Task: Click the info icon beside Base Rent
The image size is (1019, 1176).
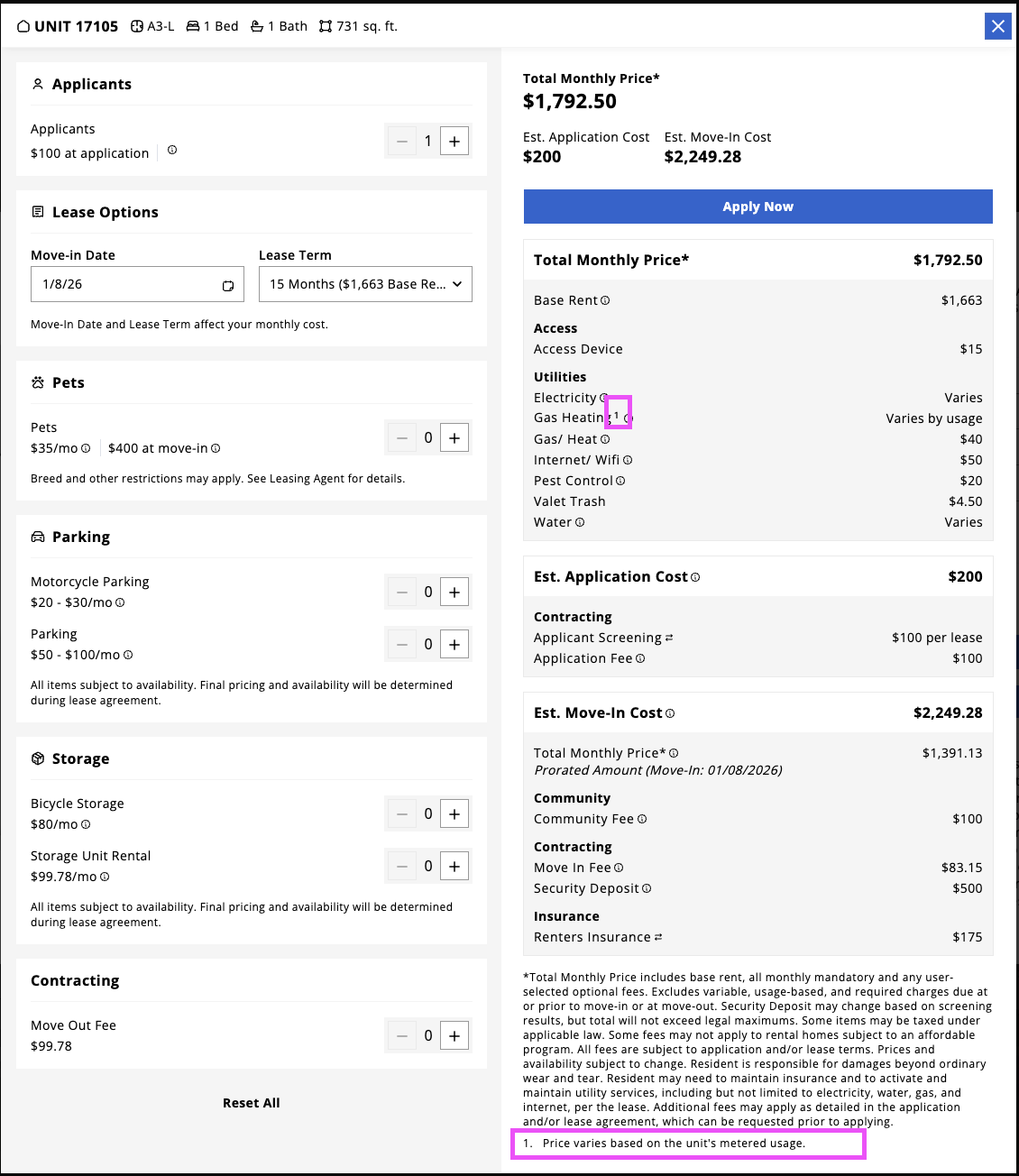Action: [x=605, y=300]
